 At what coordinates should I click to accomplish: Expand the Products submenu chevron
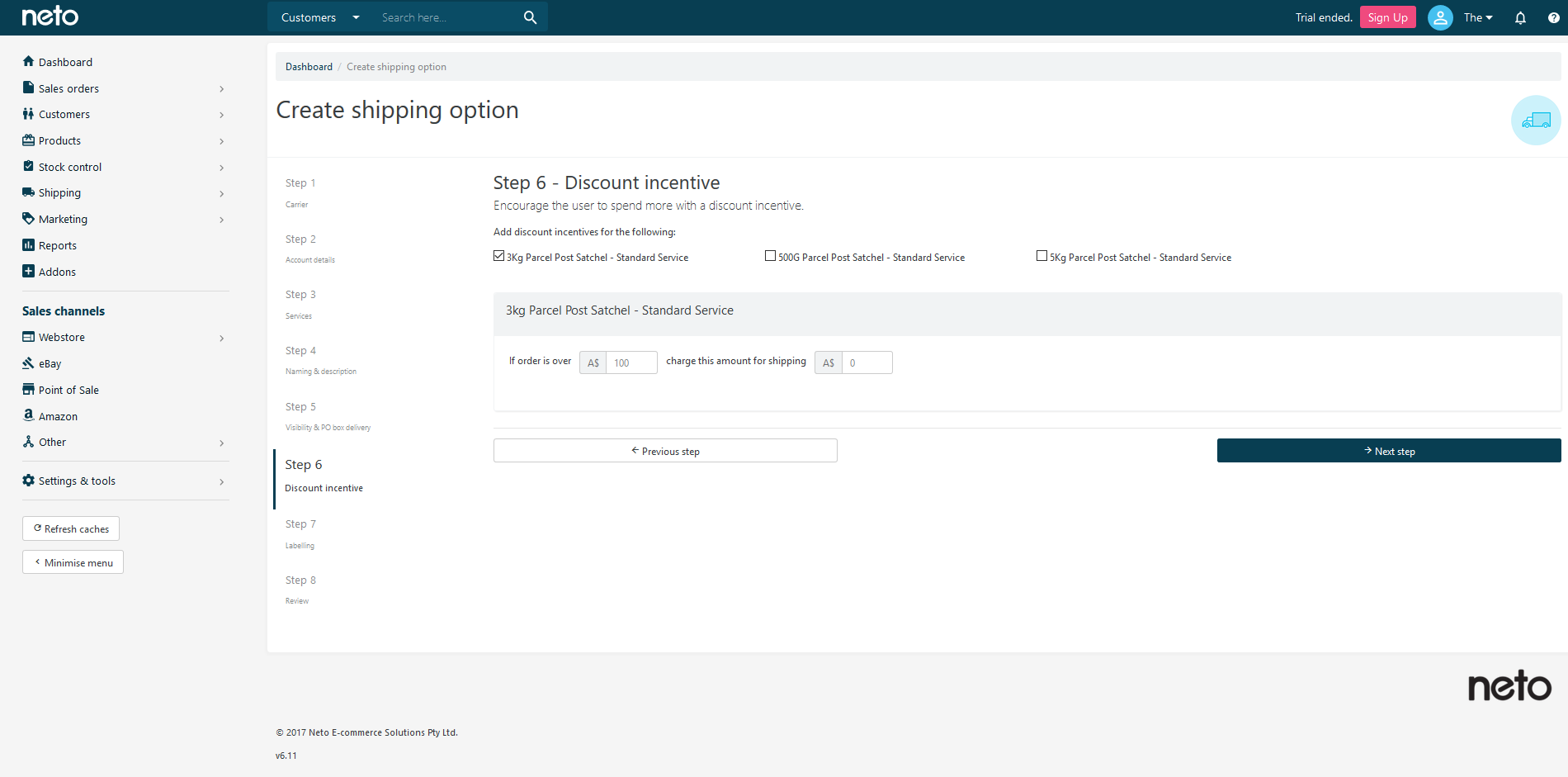pyautogui.click(x=221, y=141)
